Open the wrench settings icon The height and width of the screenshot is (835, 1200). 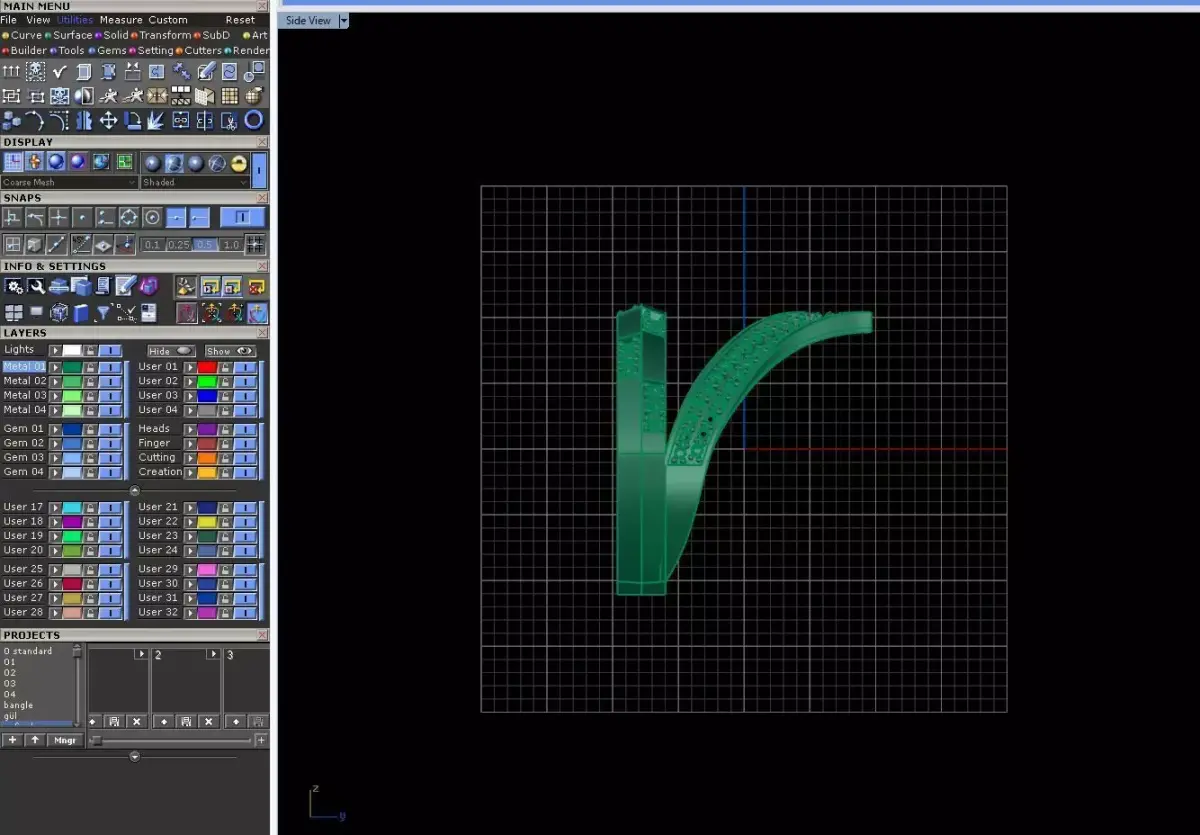37,287
